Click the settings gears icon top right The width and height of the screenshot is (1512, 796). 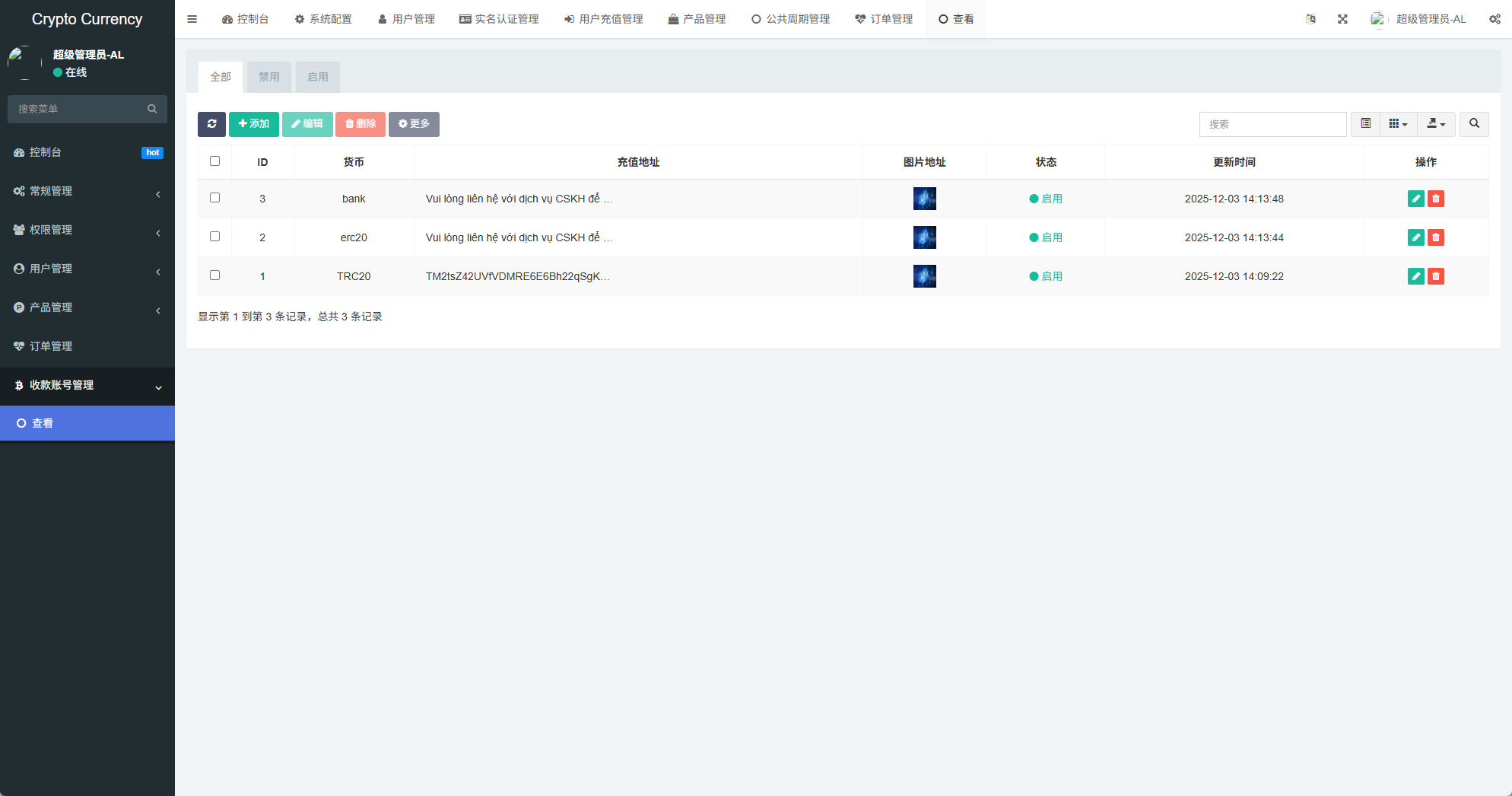[1495, 18]
